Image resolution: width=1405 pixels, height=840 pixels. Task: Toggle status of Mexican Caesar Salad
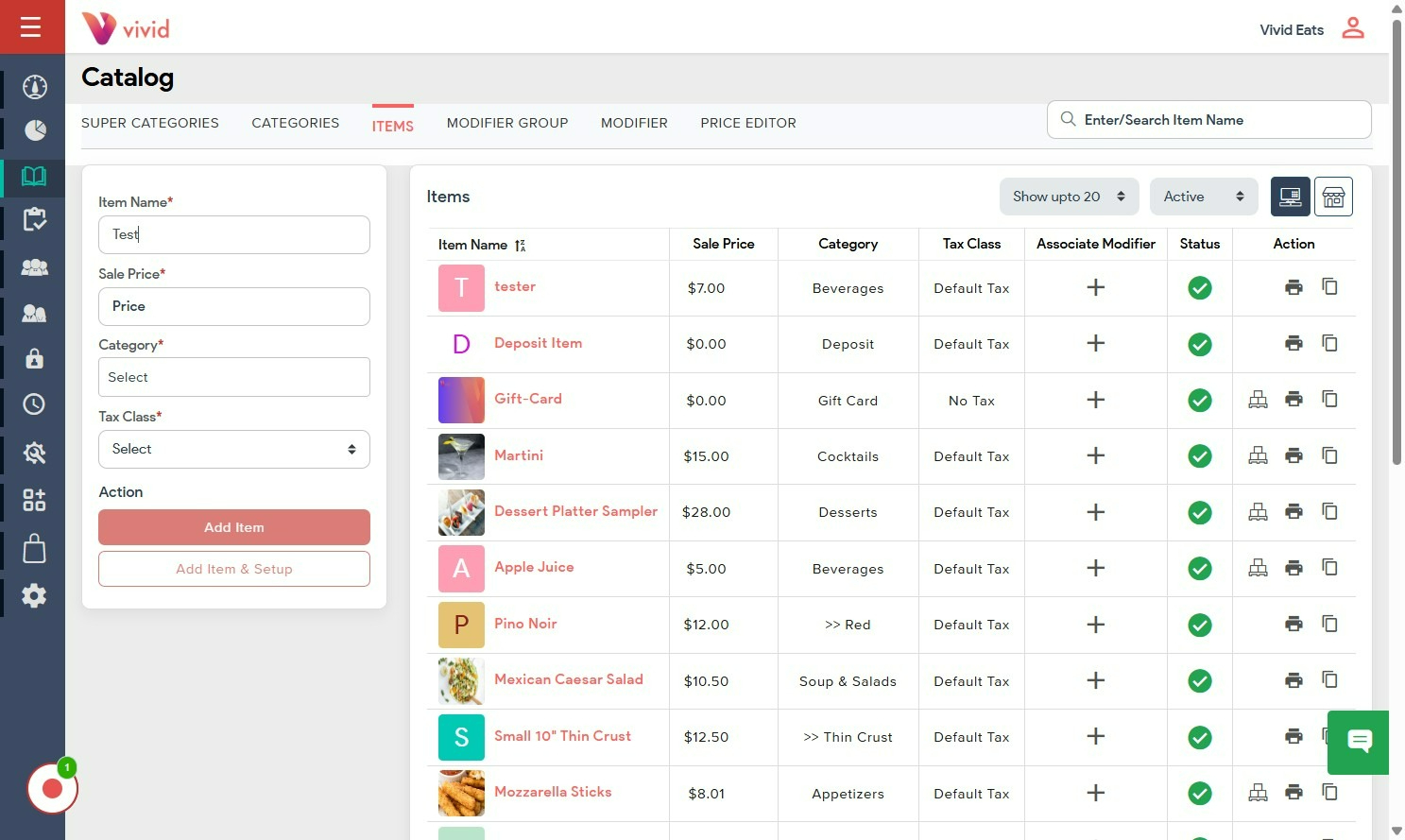(1200, 680)
